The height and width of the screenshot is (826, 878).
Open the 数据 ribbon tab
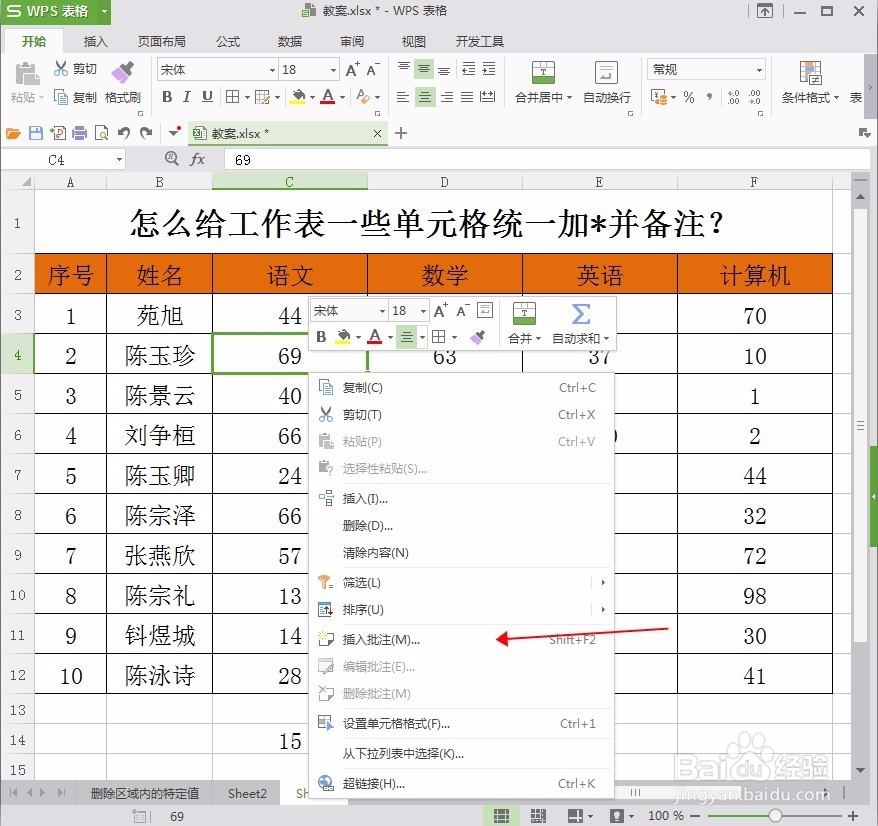pyautogui.click(x=290, y=41)
